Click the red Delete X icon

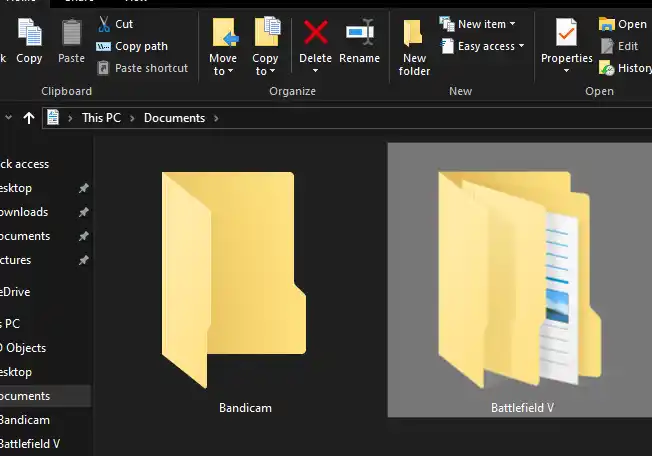coord(316,32)
